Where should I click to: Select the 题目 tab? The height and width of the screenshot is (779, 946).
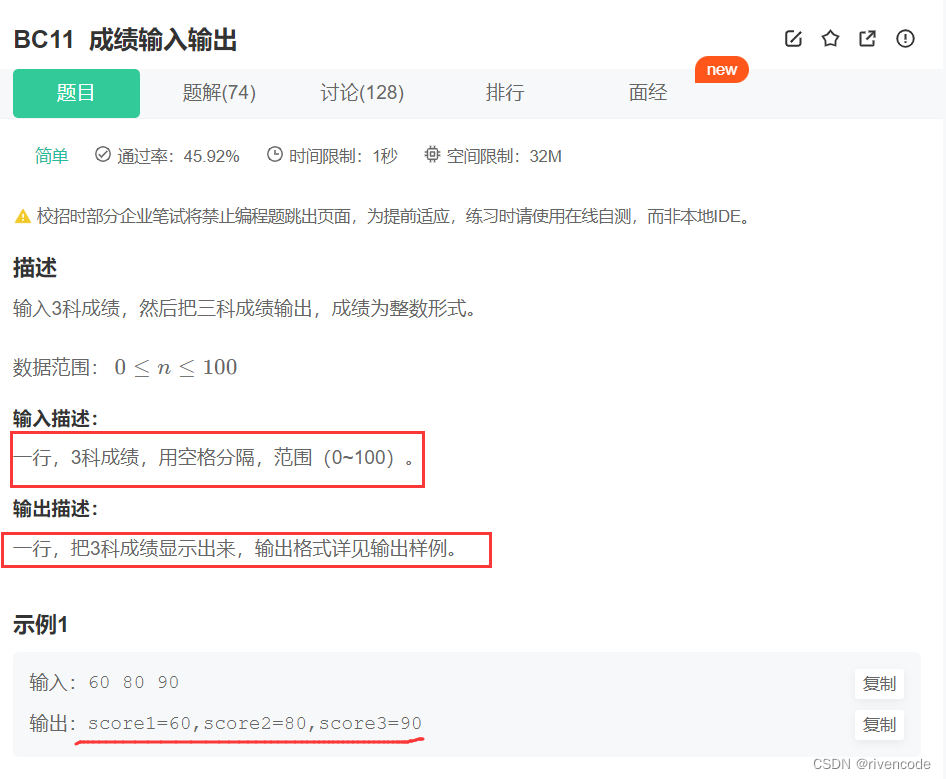coord(77,93)
